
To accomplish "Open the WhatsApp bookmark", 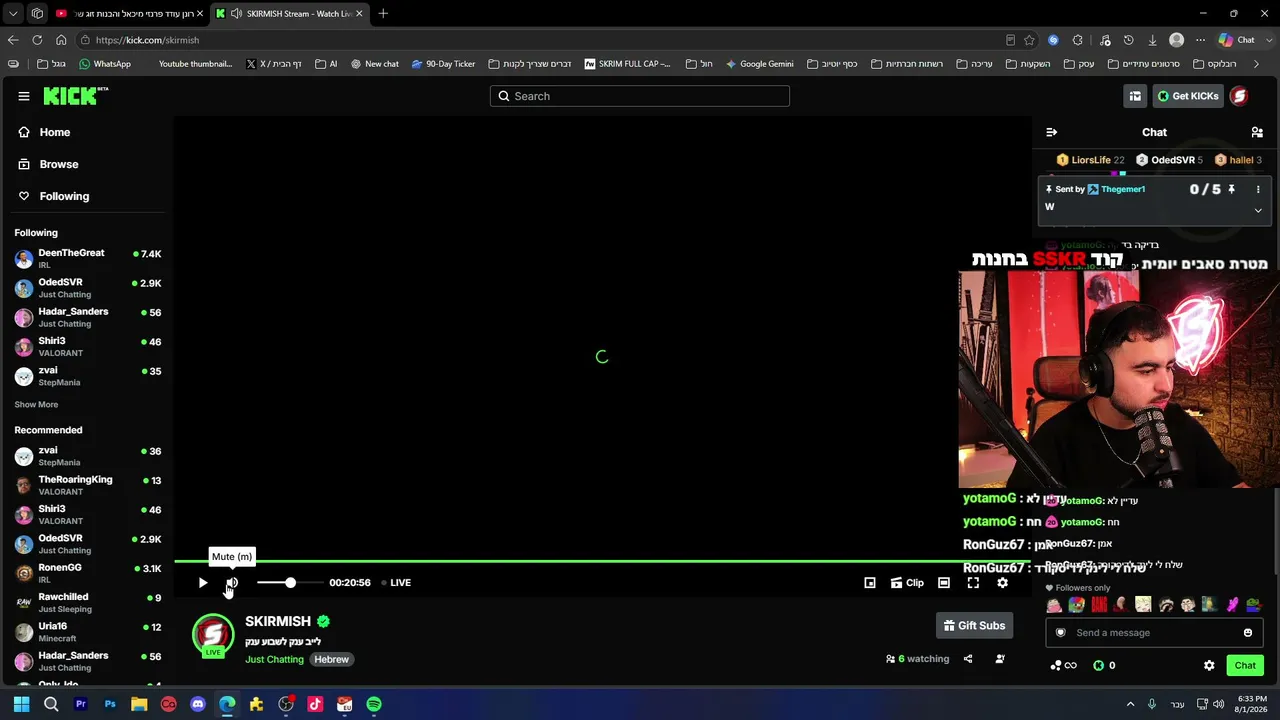I will (x=105, y=64).
